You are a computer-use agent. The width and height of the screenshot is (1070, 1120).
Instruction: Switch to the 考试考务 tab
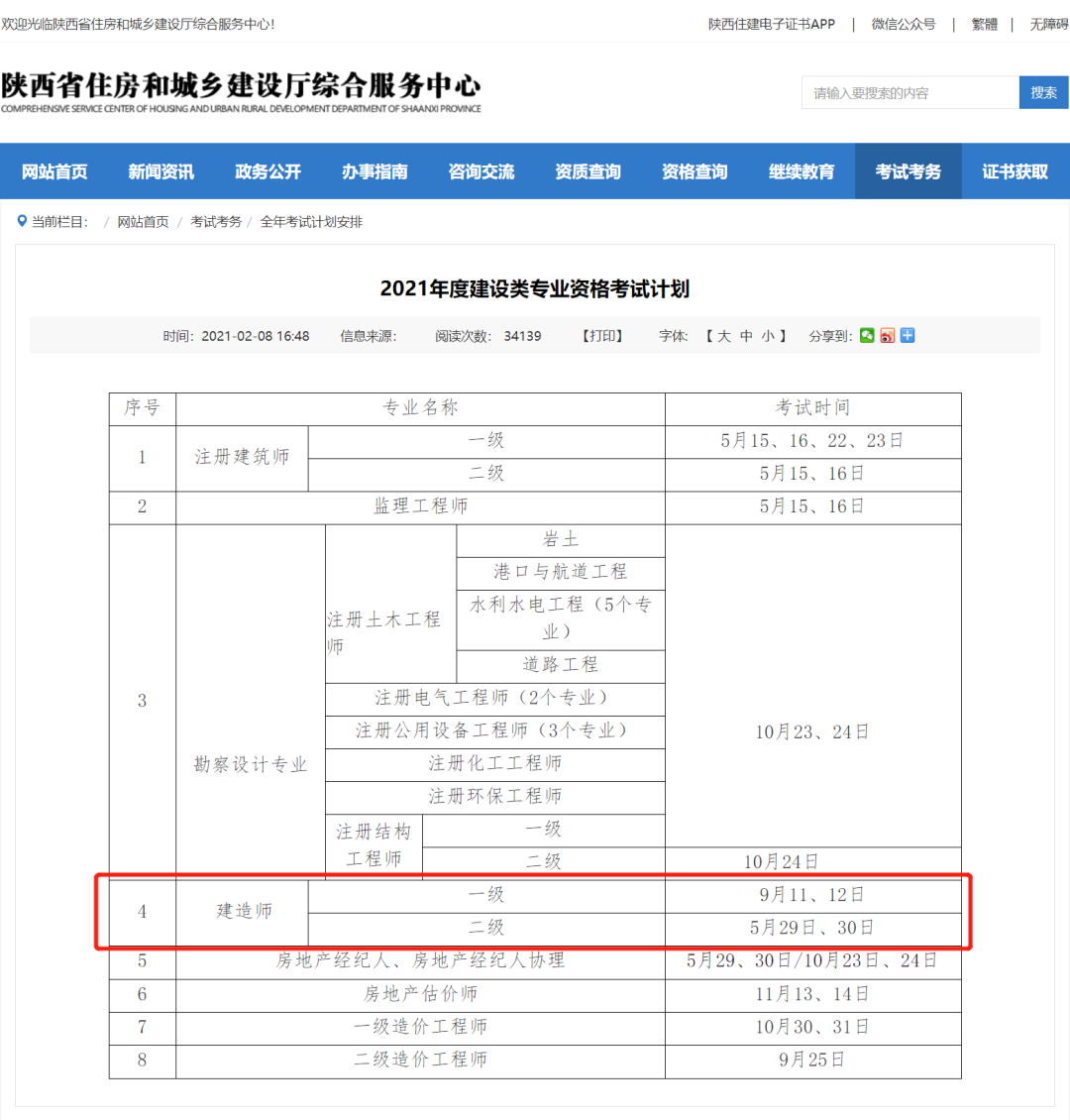(908, 170)
